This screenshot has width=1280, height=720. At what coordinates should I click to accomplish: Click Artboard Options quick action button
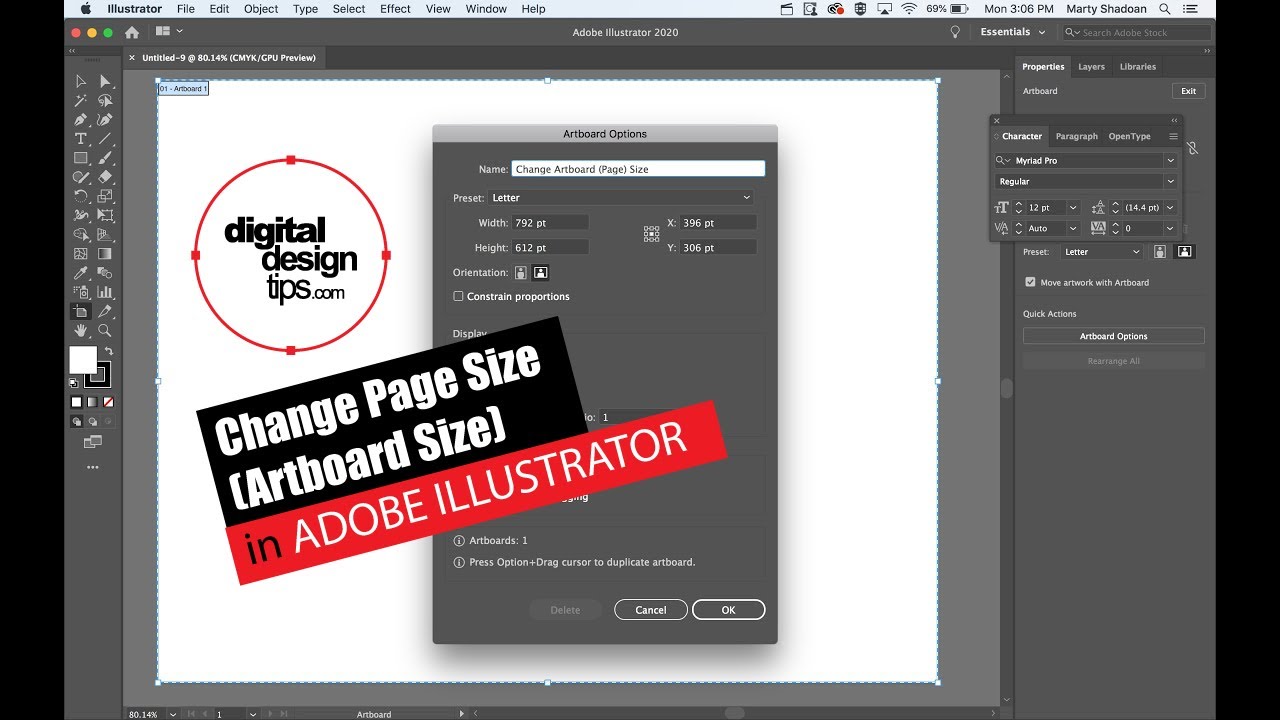point(1113,336)
